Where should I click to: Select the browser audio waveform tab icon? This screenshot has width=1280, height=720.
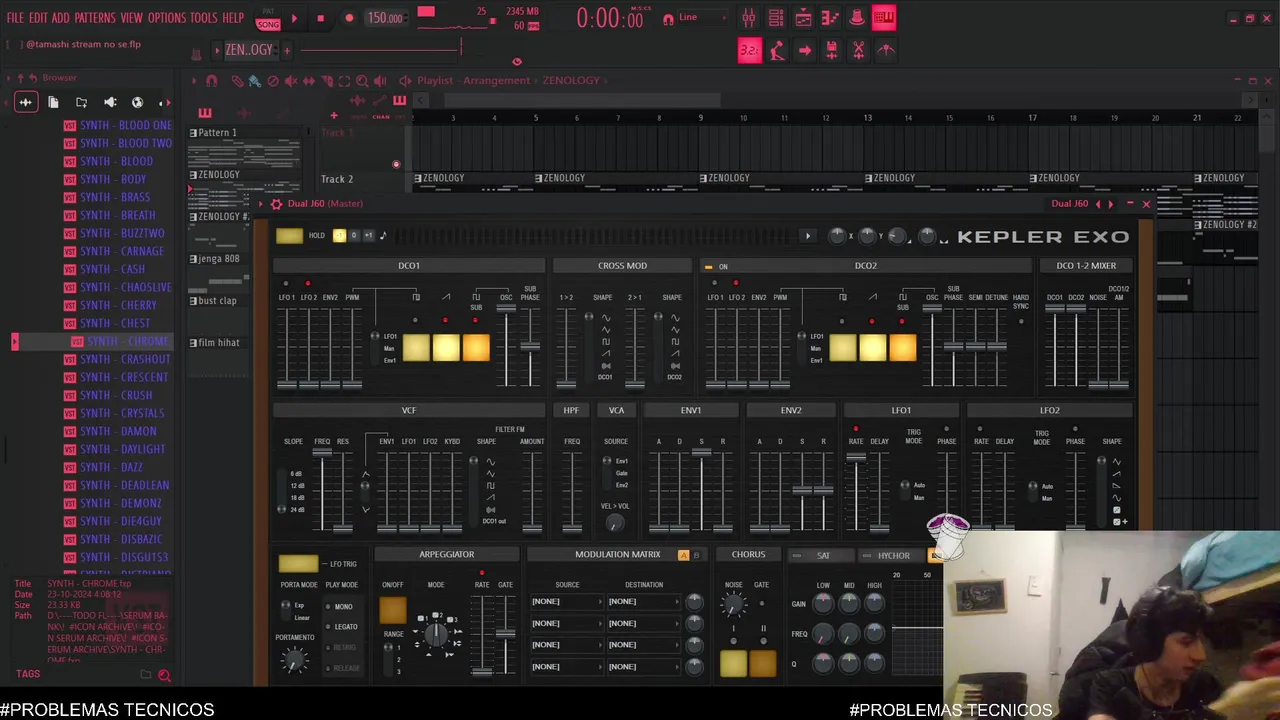(x=26, y=102)
